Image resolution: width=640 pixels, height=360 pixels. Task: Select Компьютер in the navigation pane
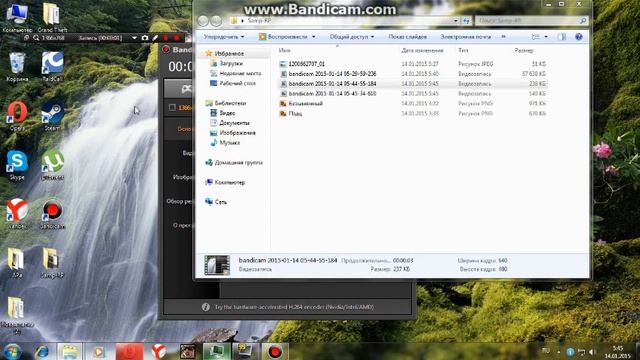click(x=229, y=182)
